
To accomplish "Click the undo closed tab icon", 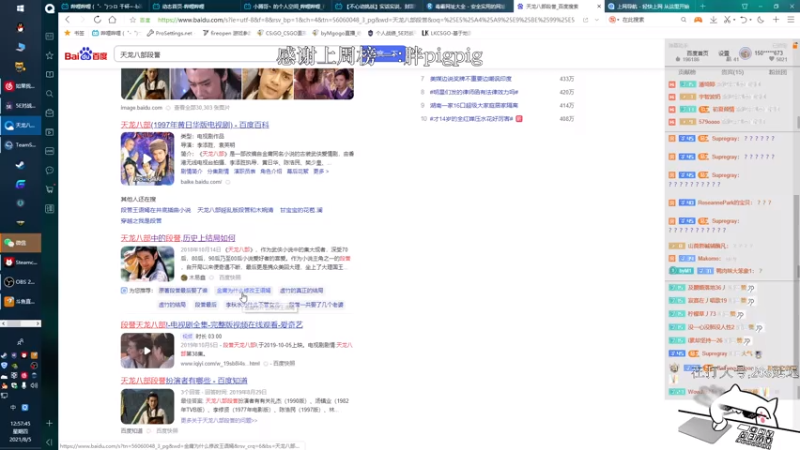I will (x=744, y=20).
